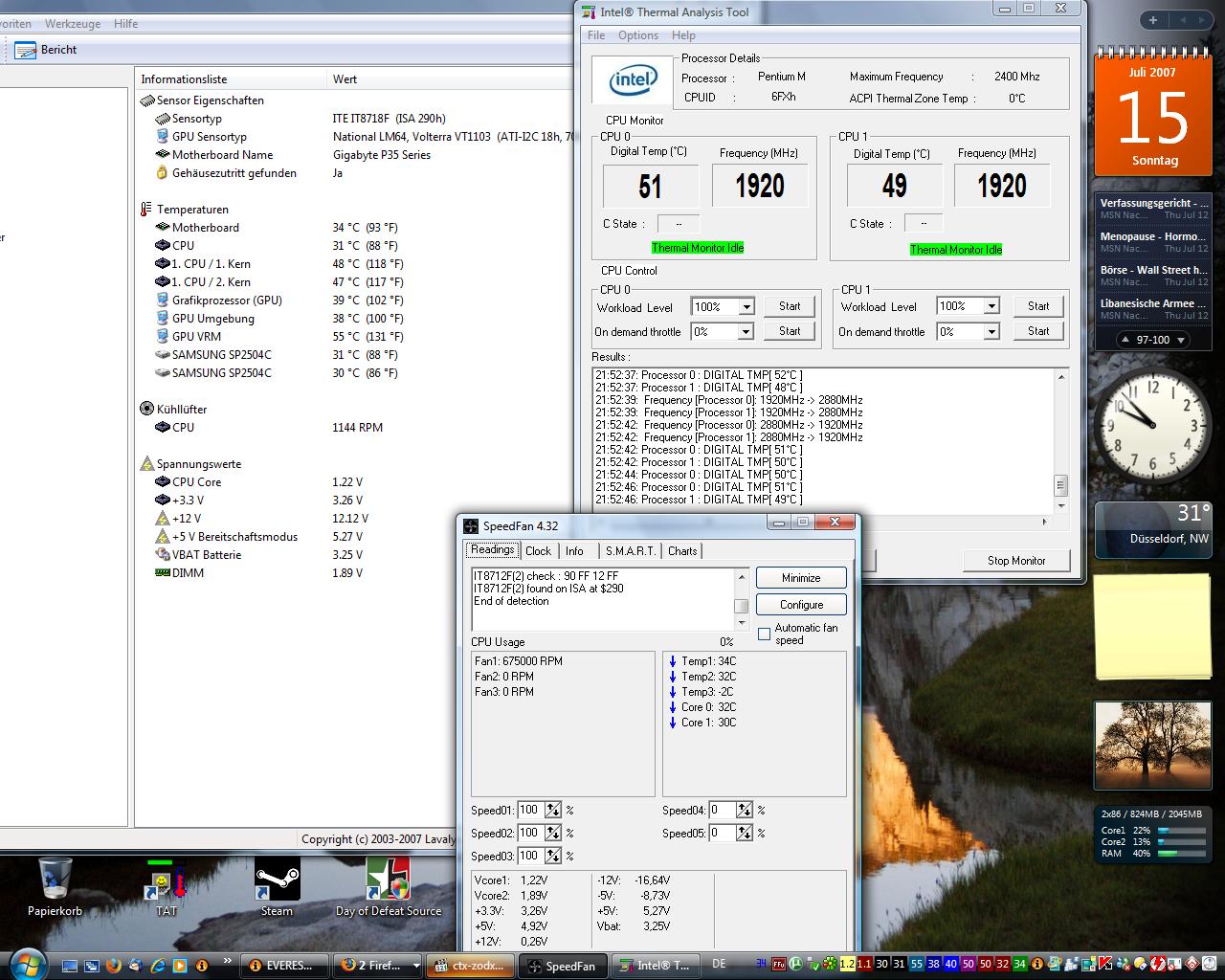Image resolution: width=1225 pixels, height=980 pixels.
Task: Click the DE language indicator in the taskbar
Action: (720, 964)
